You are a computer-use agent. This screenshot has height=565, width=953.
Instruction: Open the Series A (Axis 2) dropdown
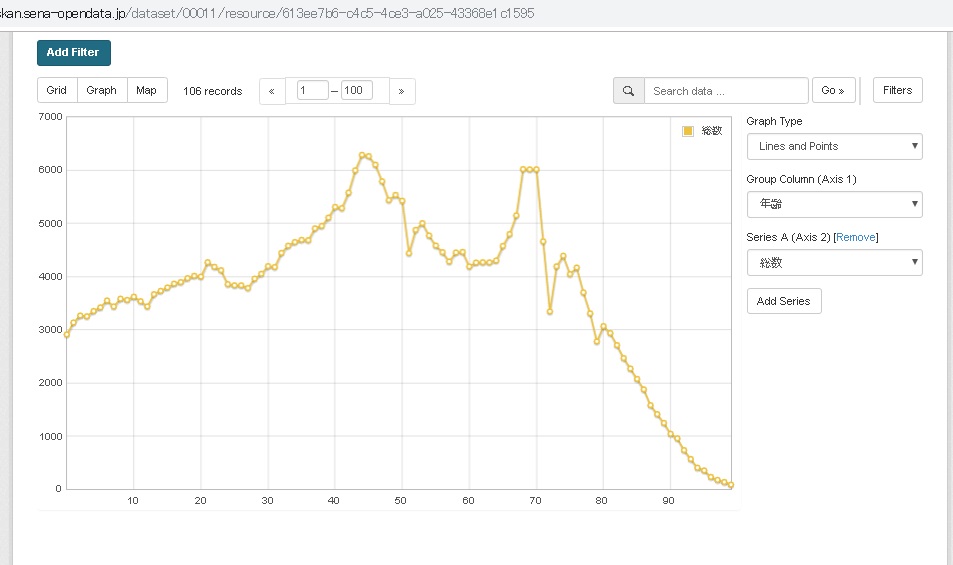click(834, 262)
